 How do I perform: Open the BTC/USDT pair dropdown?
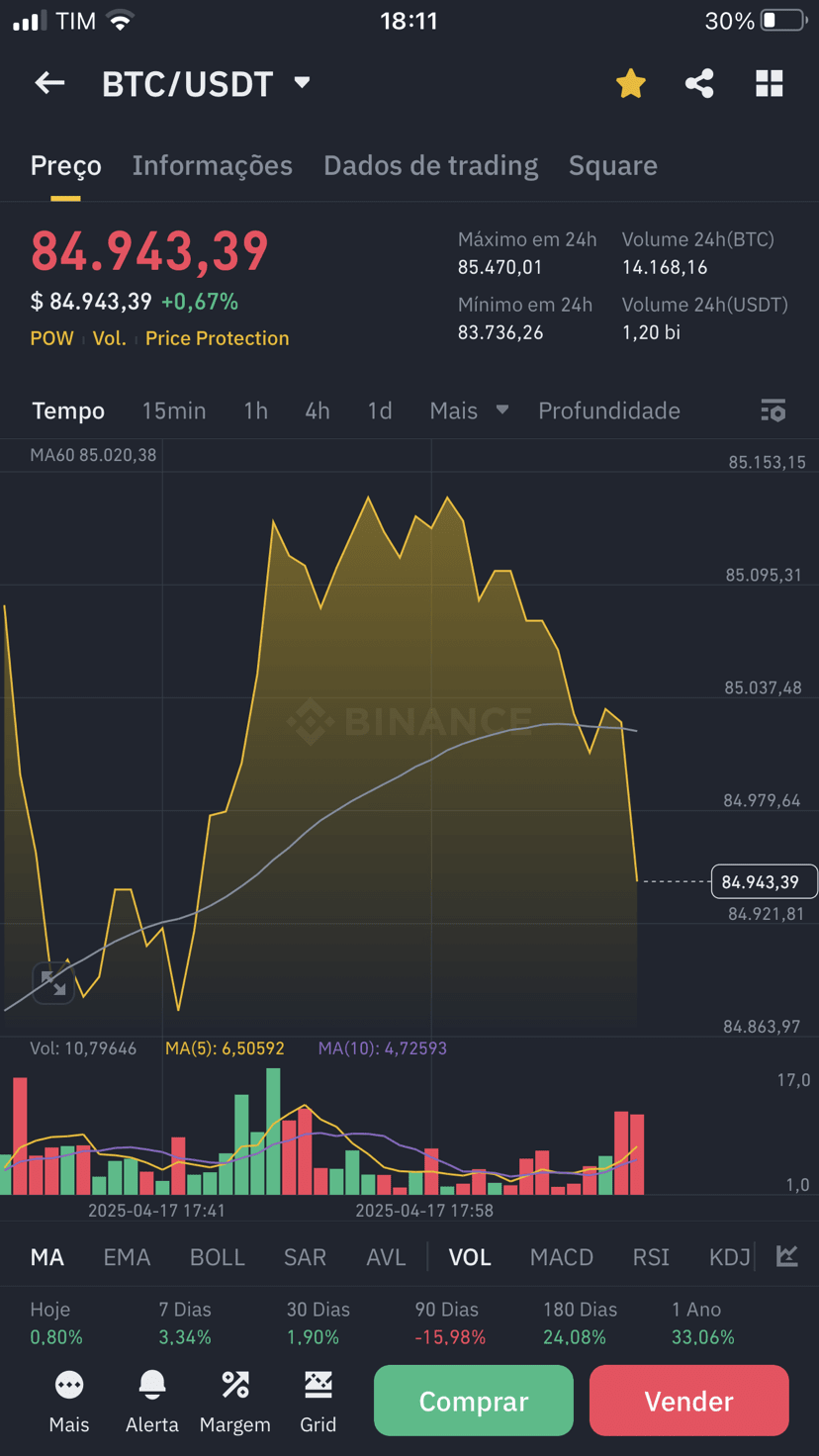pyautogui.click(x=207, y=84)
